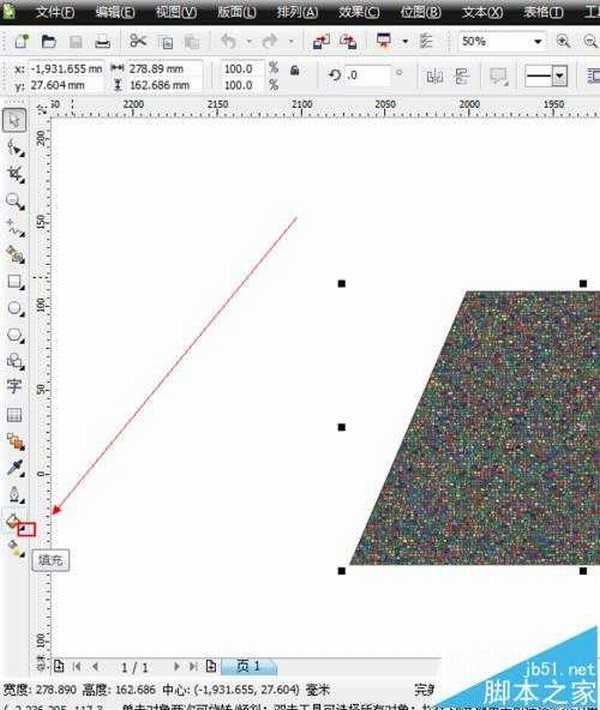Click the Print icon in toolbar
The width and height of the screenshot is (600, 710).
click(101, 42)
